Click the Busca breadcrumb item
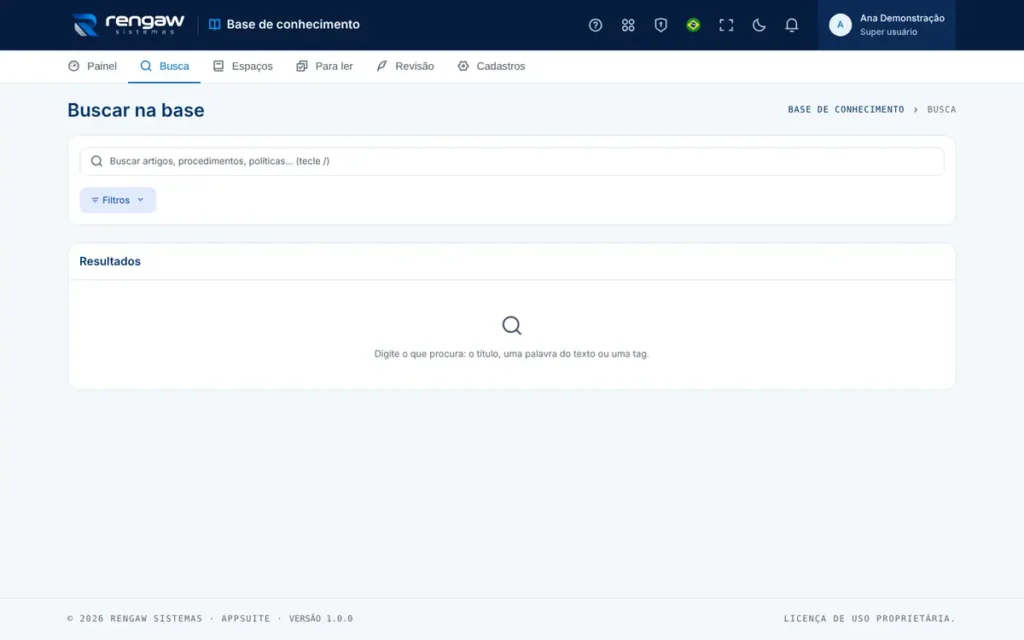Viewport: 1024px width, 640px height. point(941,110)
